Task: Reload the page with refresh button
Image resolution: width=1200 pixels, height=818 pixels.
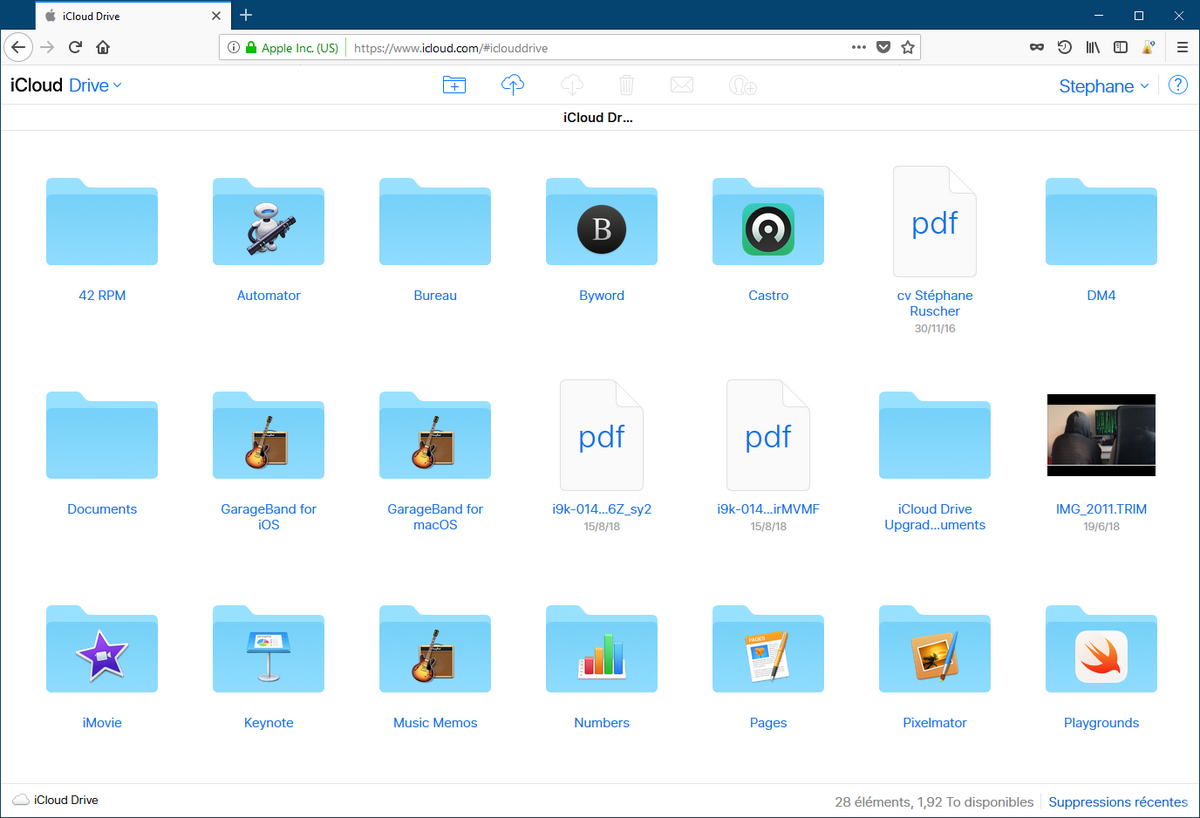Action: coord(75,47)
